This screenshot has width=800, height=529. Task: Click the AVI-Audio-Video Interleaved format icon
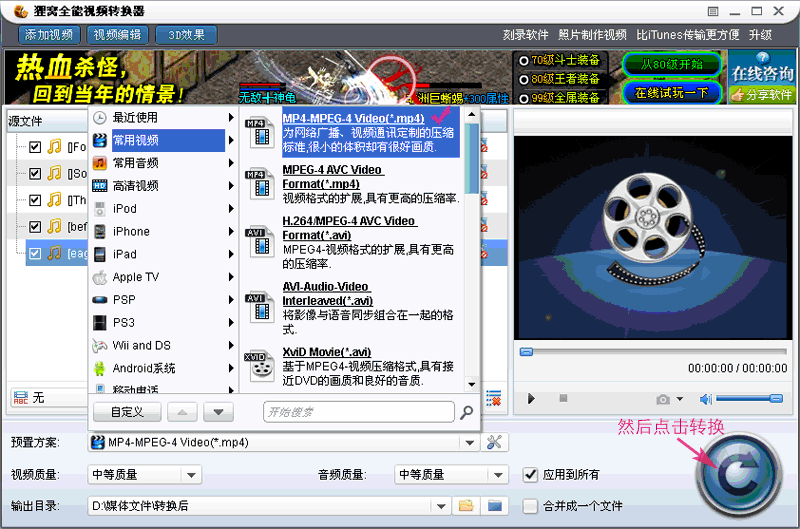(261, 308)
